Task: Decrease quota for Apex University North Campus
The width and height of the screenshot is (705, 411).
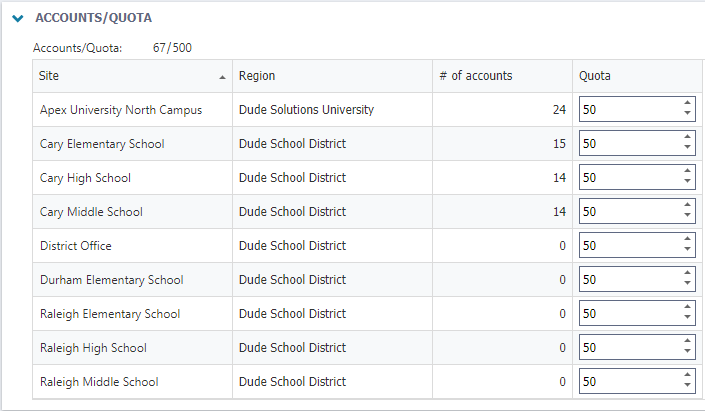Action: tap(687, 115)
